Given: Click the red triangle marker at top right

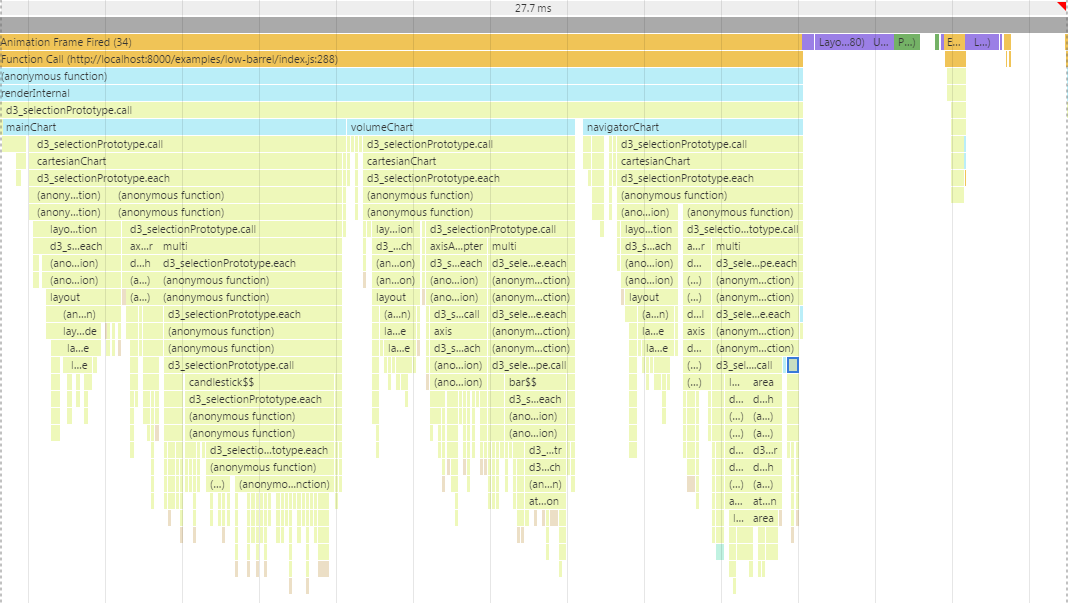Looking at the screenshot, I should point(1063,5).
